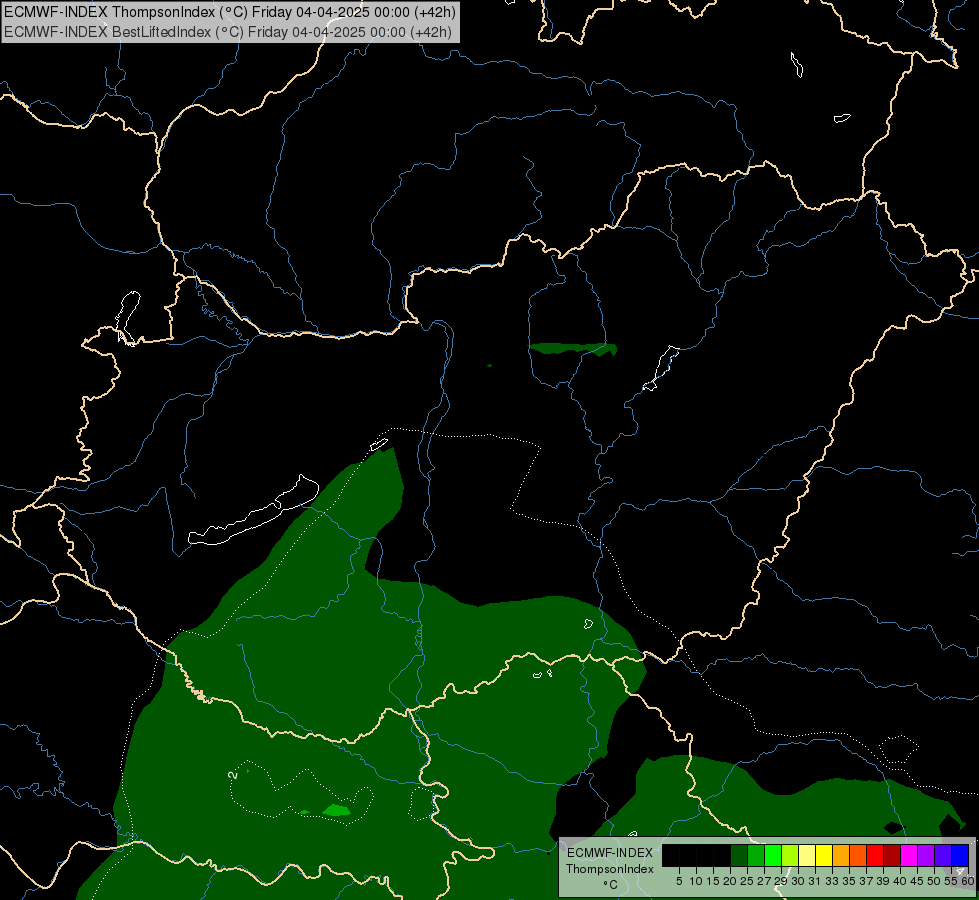The image size is (979, 900).
Task: Click the legend value label 37
Action: tap(866, 881)
